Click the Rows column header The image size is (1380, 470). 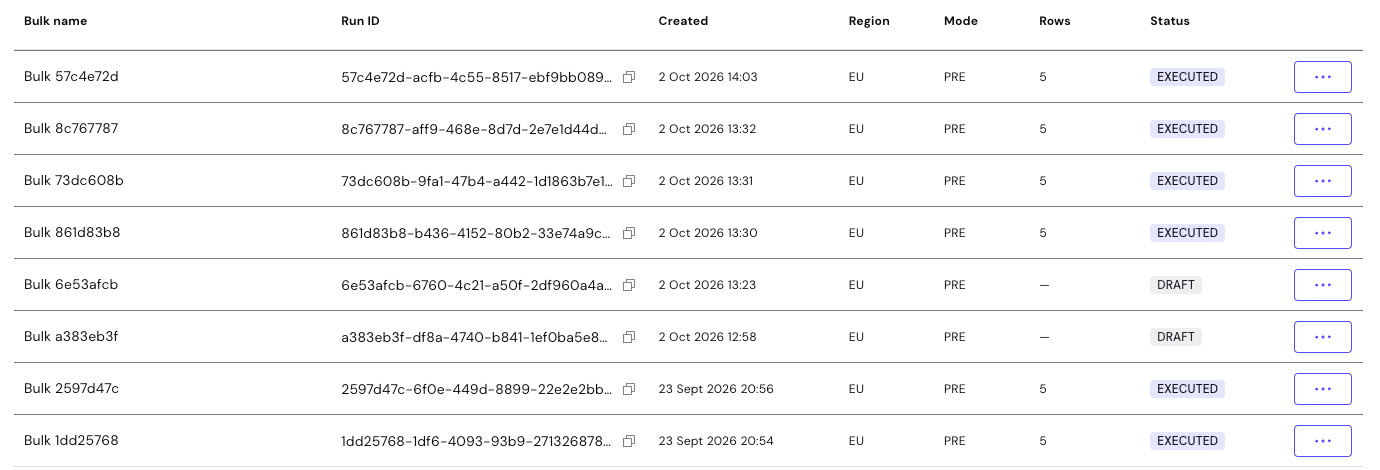(1055, 21)
